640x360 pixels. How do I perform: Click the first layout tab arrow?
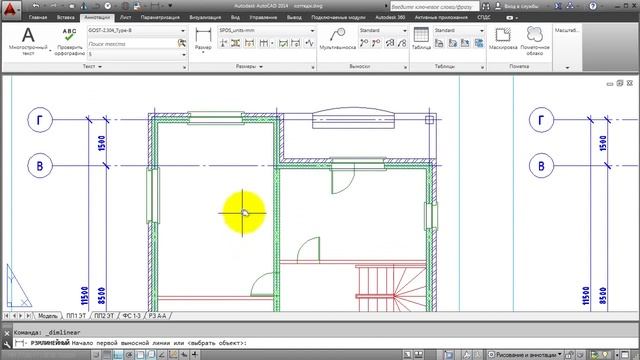tap(7, 316)
